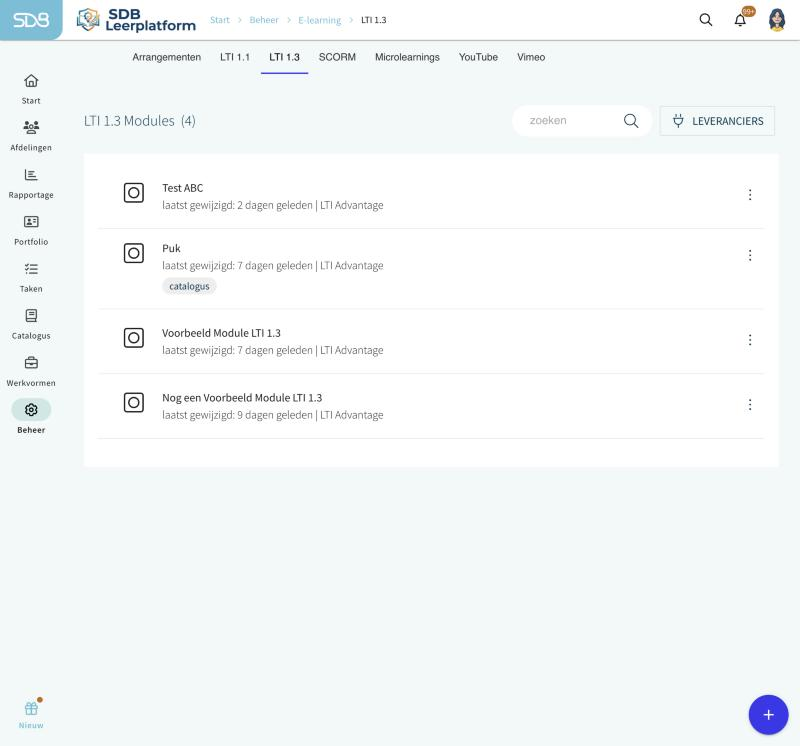The height and width of the screenshot is (746, 800).
Task: Switch to the Arrangementen tab
Action: [166, 57]
